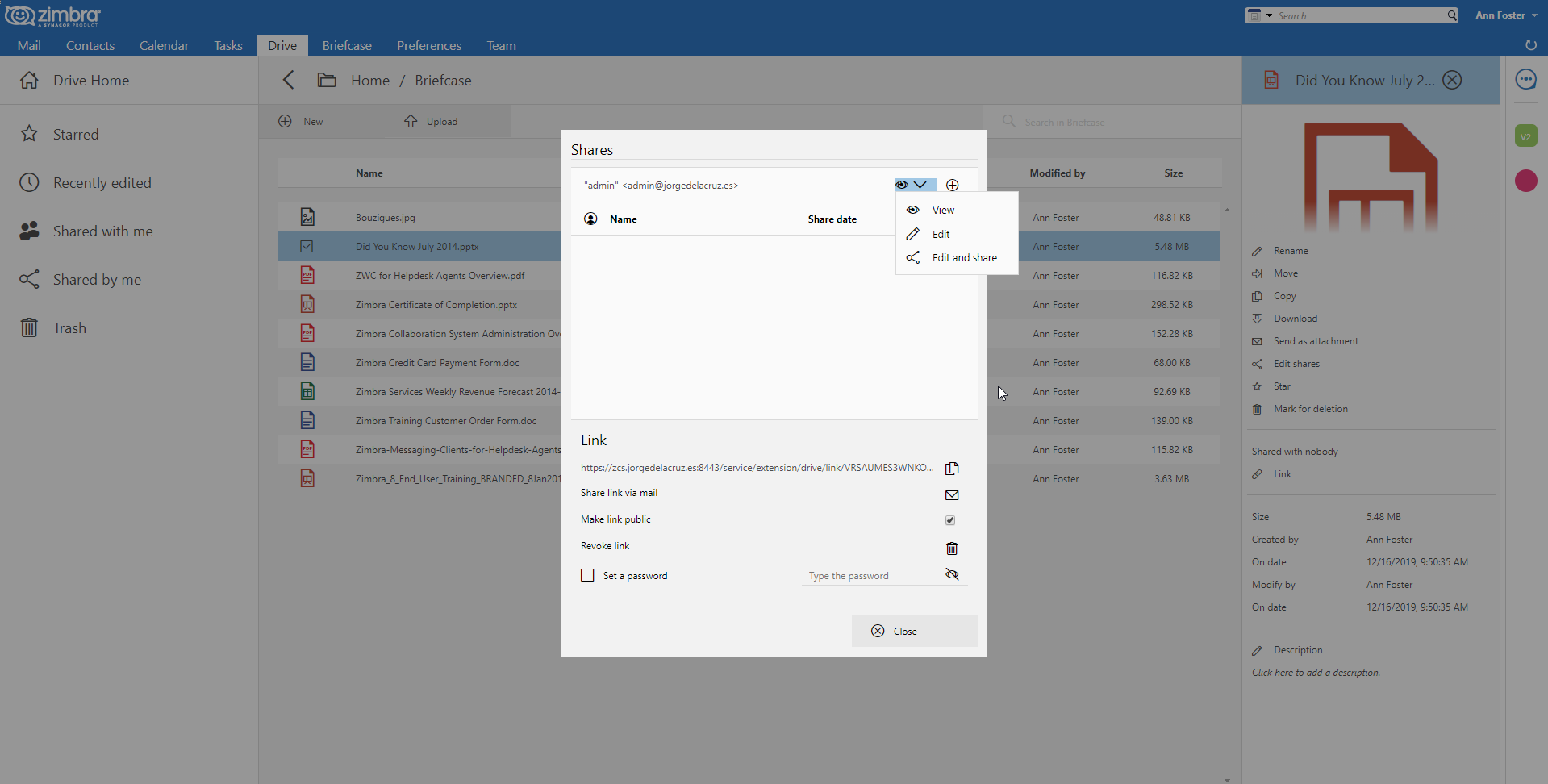The height and width of the screenshot is (784, 1548).
Task: Close the Shares dialog
Action: (915, 631)
